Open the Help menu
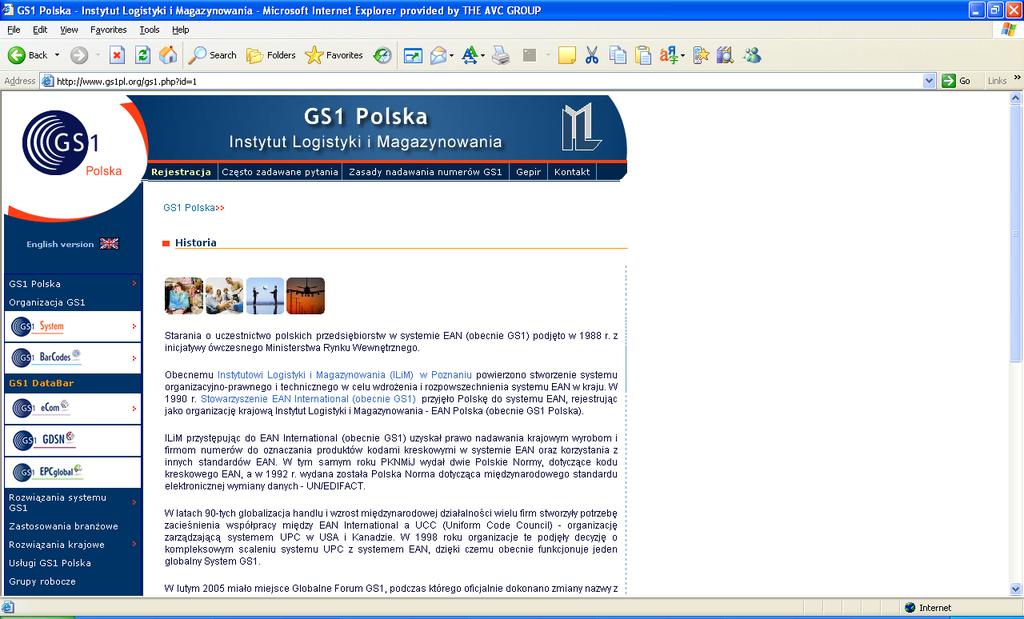This screenshot has width=1024, height=619. tap(180, 29)
